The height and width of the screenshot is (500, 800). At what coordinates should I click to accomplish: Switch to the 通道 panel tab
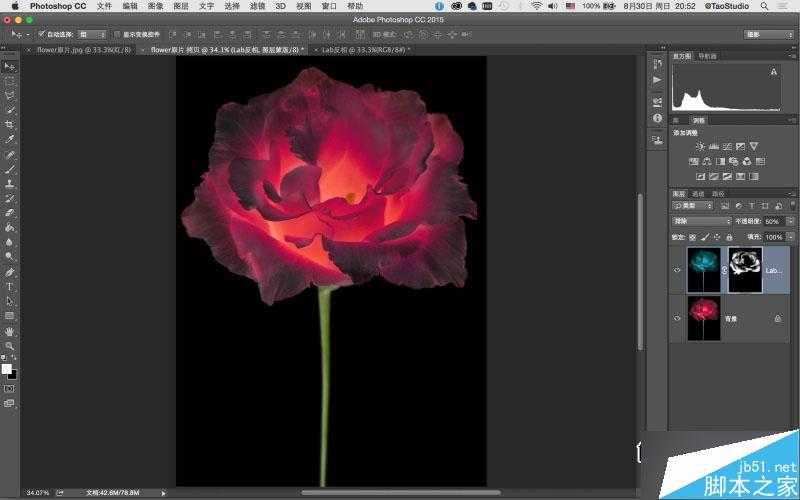(x=698, y=193)
